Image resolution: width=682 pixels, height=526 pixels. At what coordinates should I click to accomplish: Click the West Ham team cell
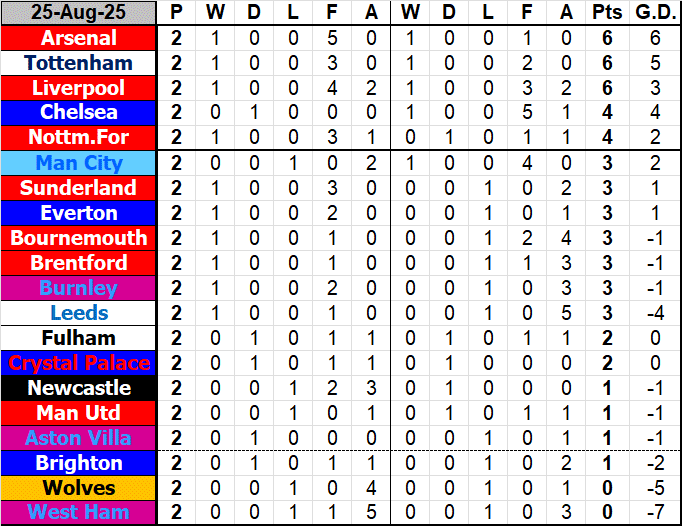pos(78,513)
